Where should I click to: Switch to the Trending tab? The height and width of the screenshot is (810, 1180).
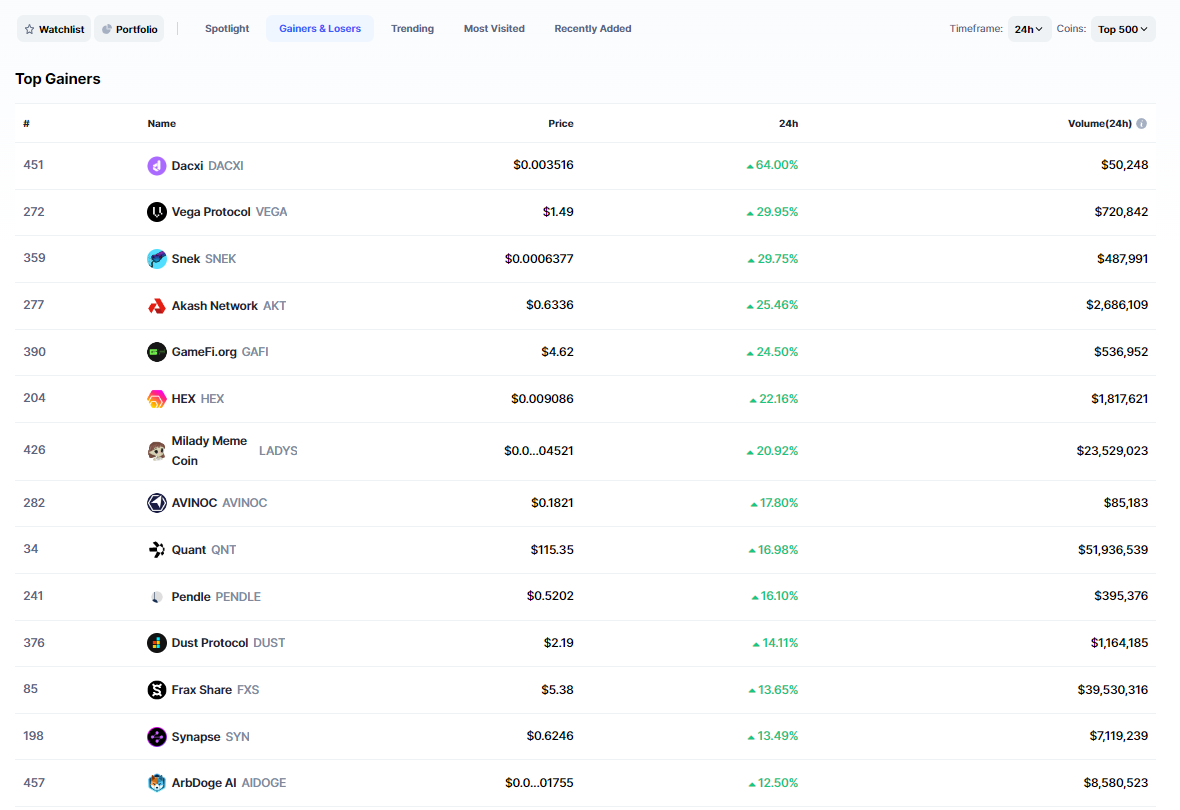point(412,29)
